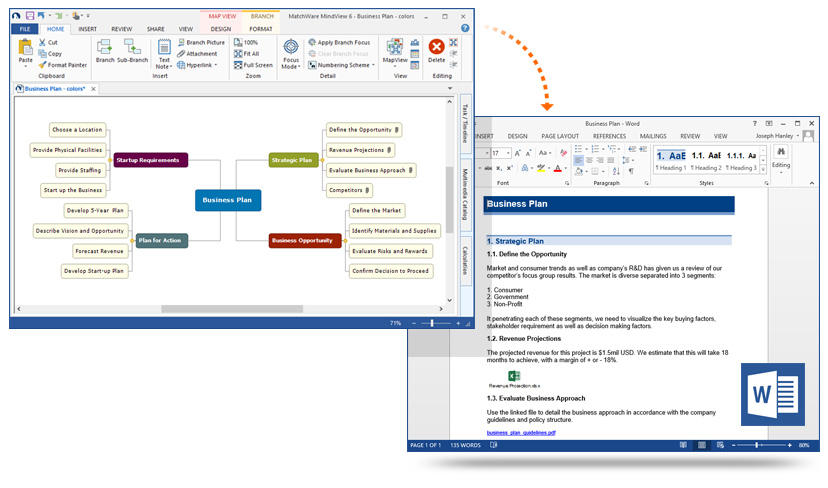This screenshot has width=828, height=488.
Task: Open business_plan_guidelines.pdf link in Word
Action: (x=521, y=433)
